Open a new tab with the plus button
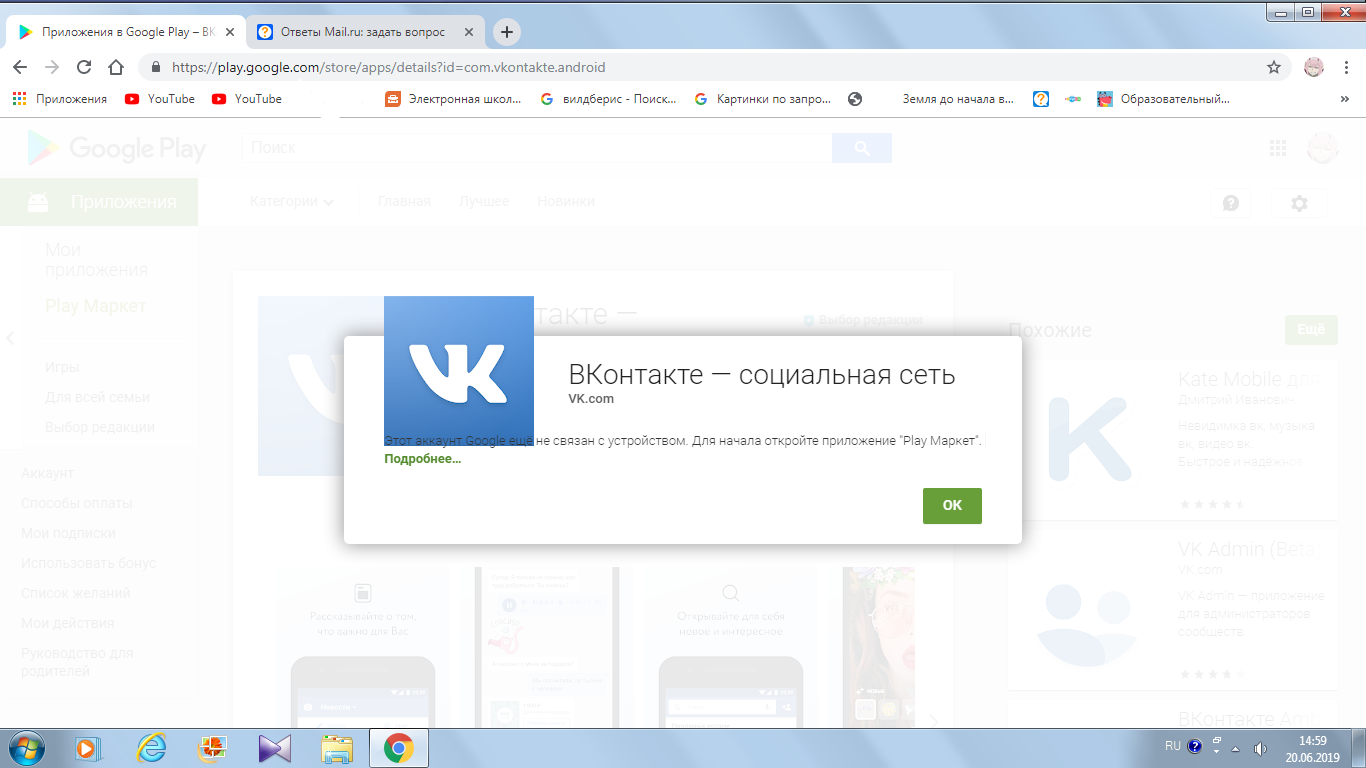 (507, 32)
